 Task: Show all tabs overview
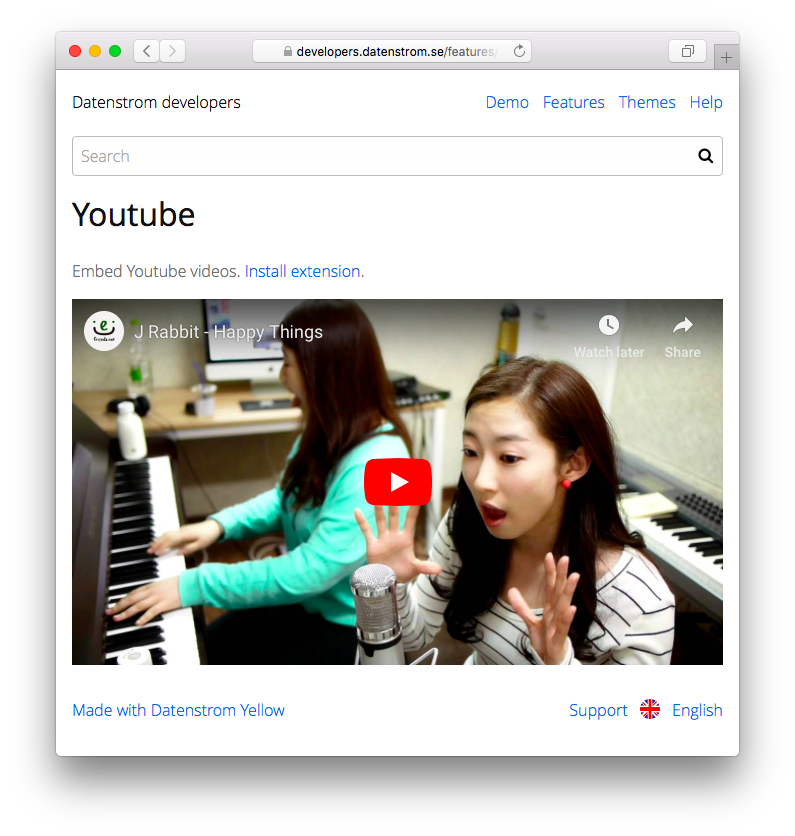click(687, 51)
